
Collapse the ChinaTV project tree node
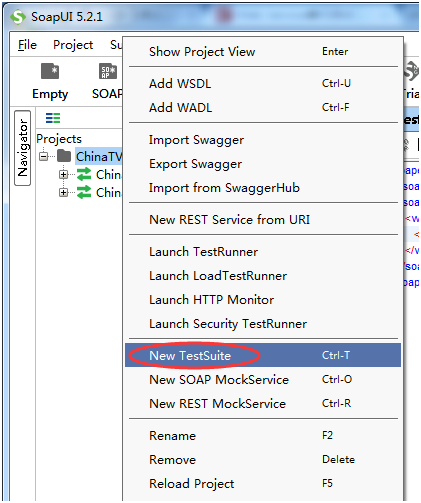[x=43, y=156]
